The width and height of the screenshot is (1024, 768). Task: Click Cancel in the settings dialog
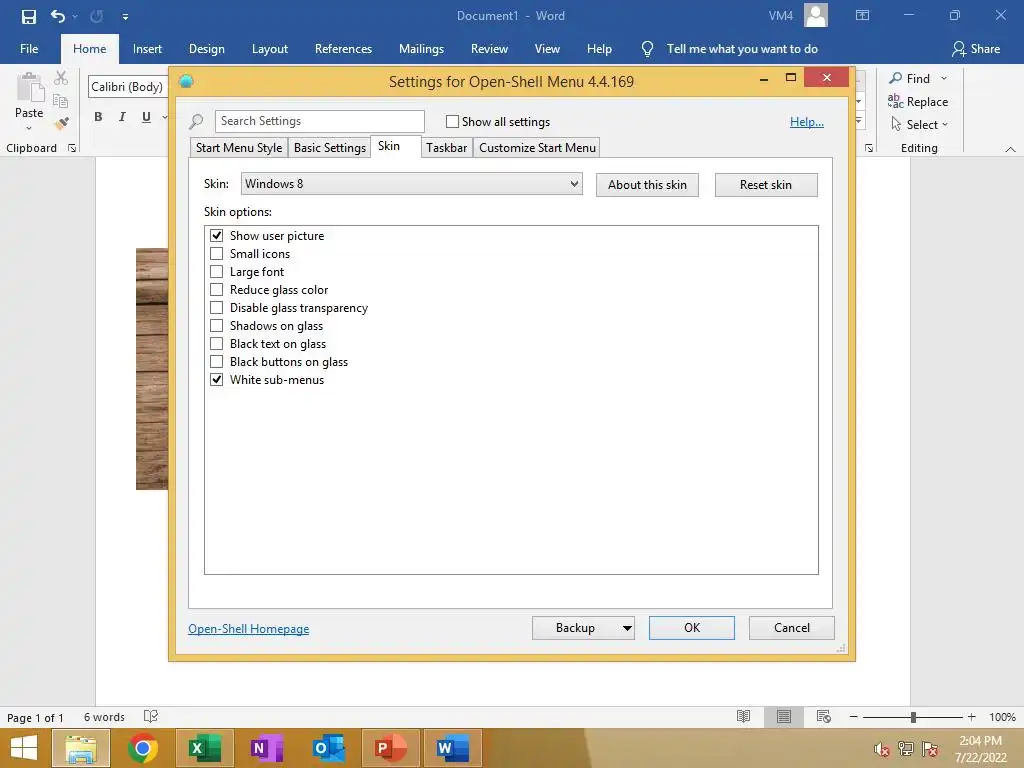pyautogui.click(x=792, y=628)
